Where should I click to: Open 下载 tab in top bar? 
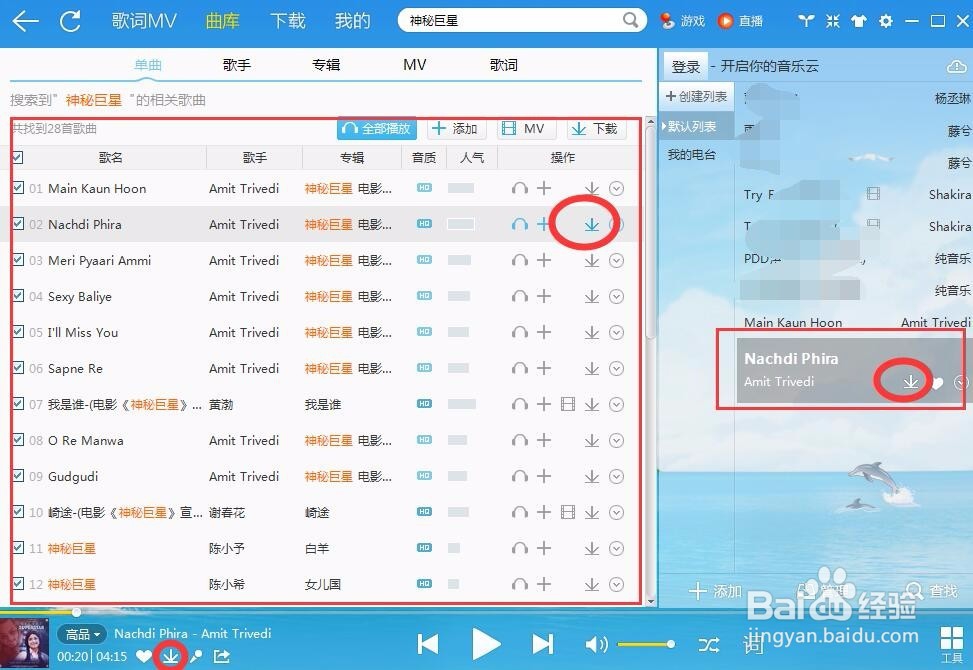(288, 20)
